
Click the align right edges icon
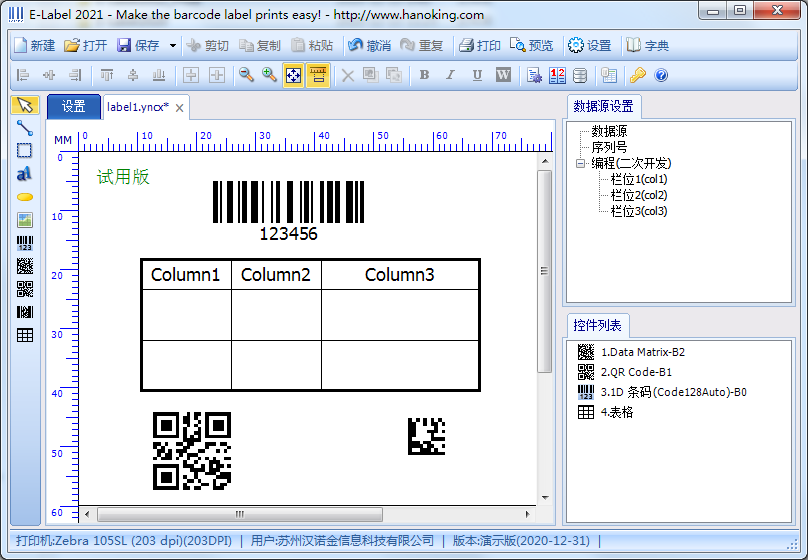[x=75, y=75]
